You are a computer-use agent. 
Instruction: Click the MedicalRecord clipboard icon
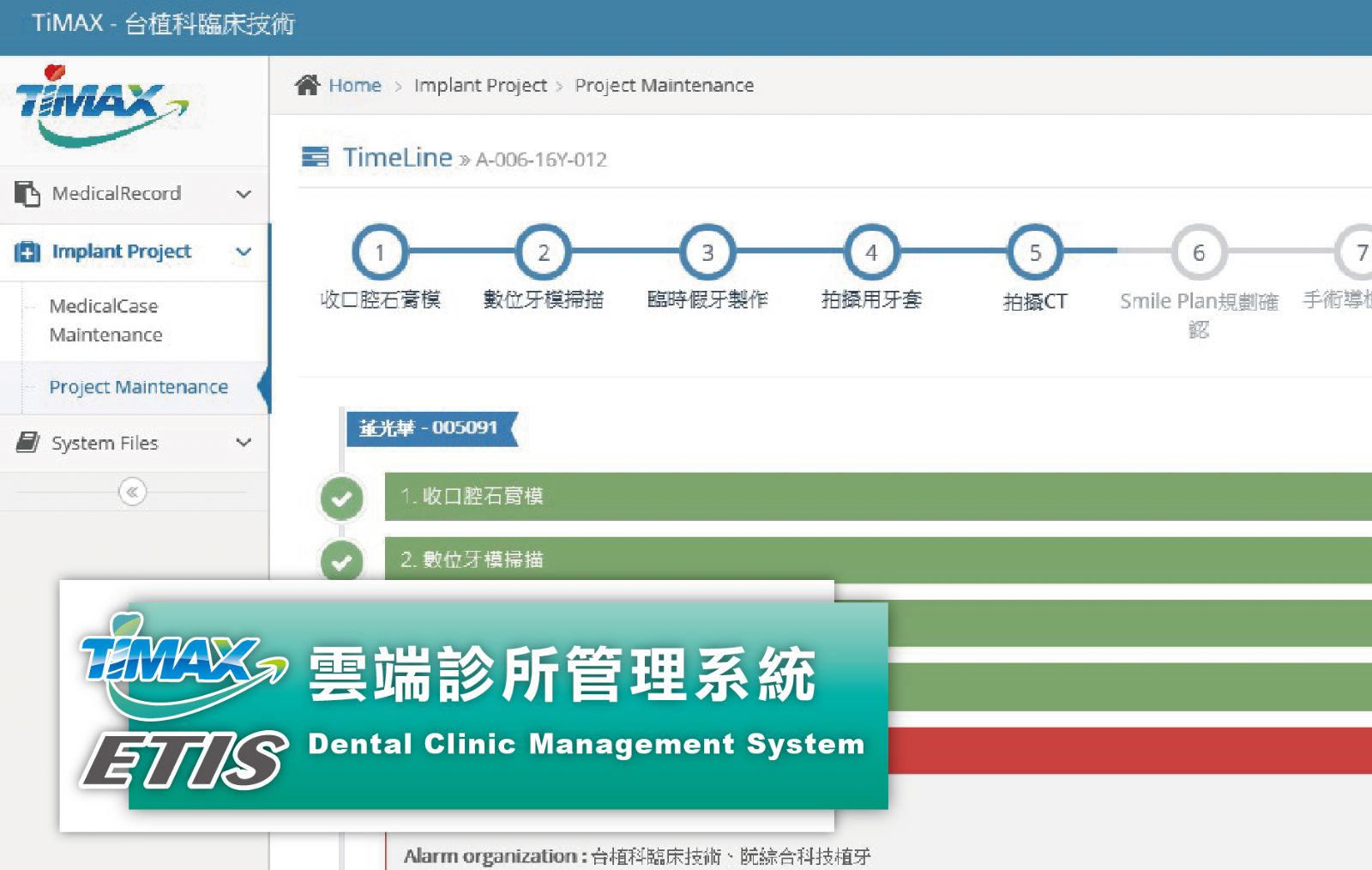click(x=27, y=194)
